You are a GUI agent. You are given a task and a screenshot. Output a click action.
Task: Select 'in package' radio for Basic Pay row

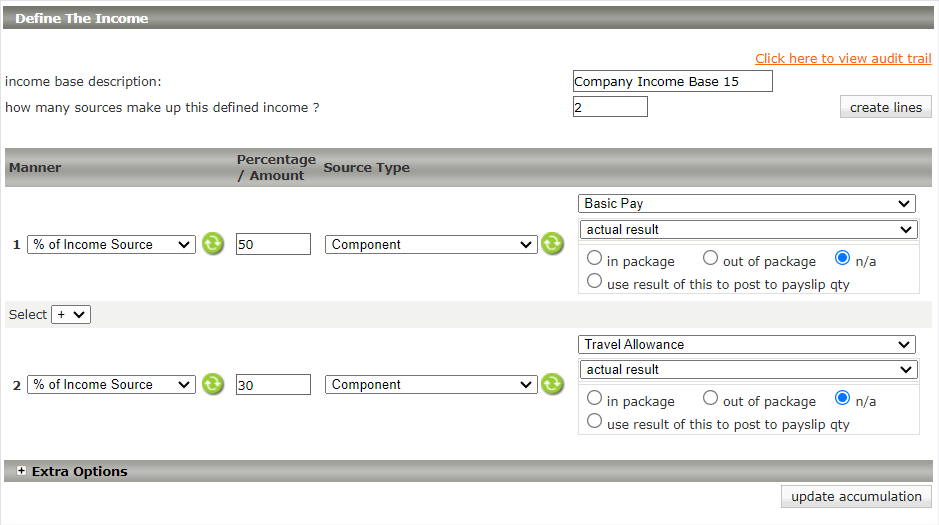click(x=595, y=259)
